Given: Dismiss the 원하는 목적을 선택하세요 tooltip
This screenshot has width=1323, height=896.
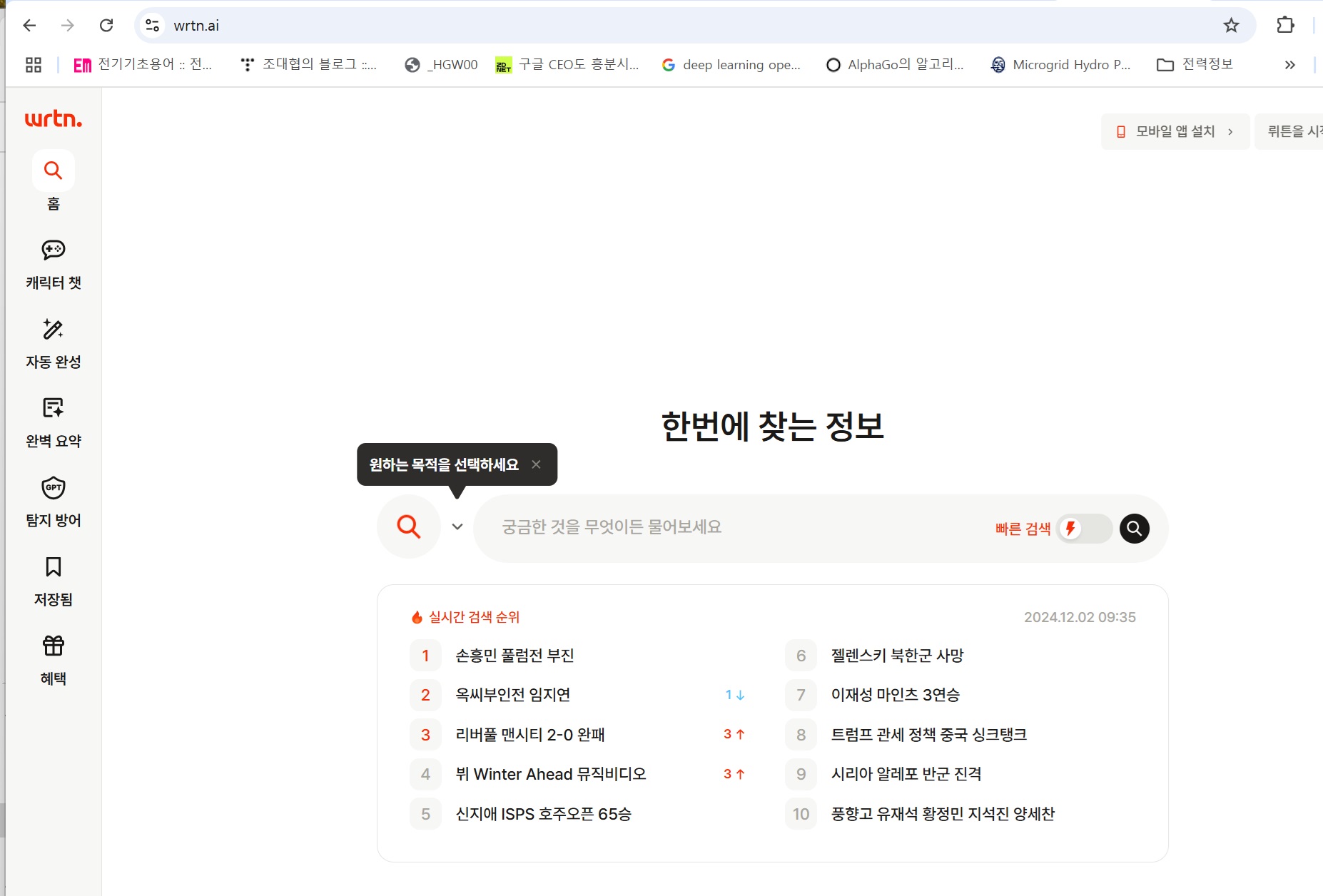Looking at the screenshot, I should pyautogui.click(x=536, y=464).
